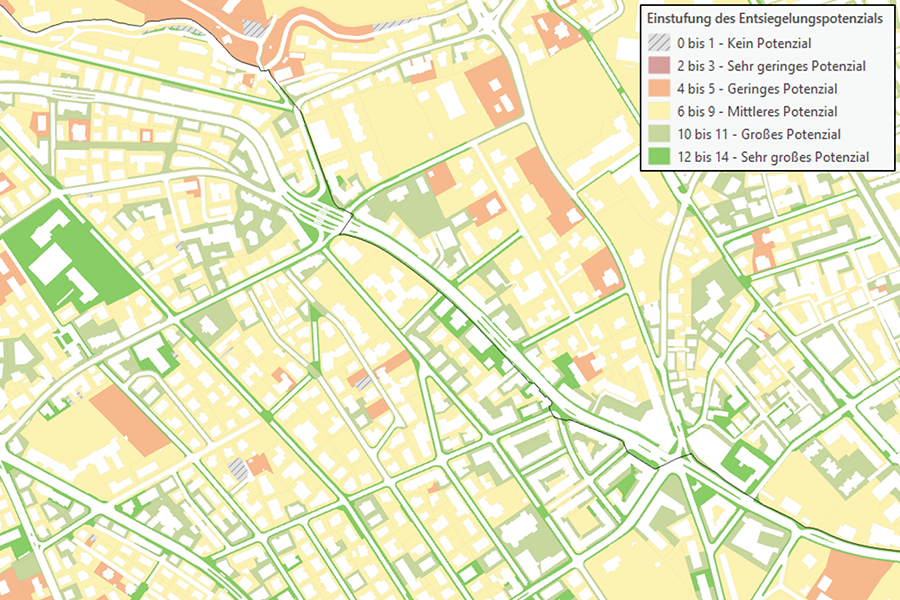Click the hatched 'Kein Potenzial' legend swatch

click(x=658, y=43)
